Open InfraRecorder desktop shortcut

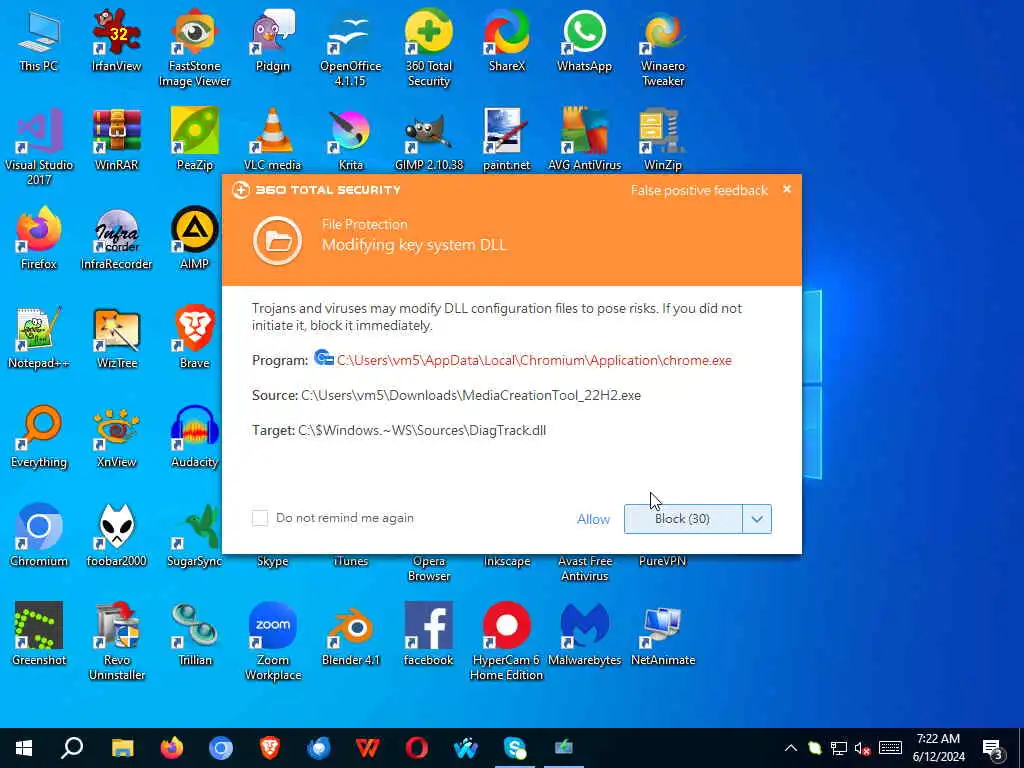point(116,238)
